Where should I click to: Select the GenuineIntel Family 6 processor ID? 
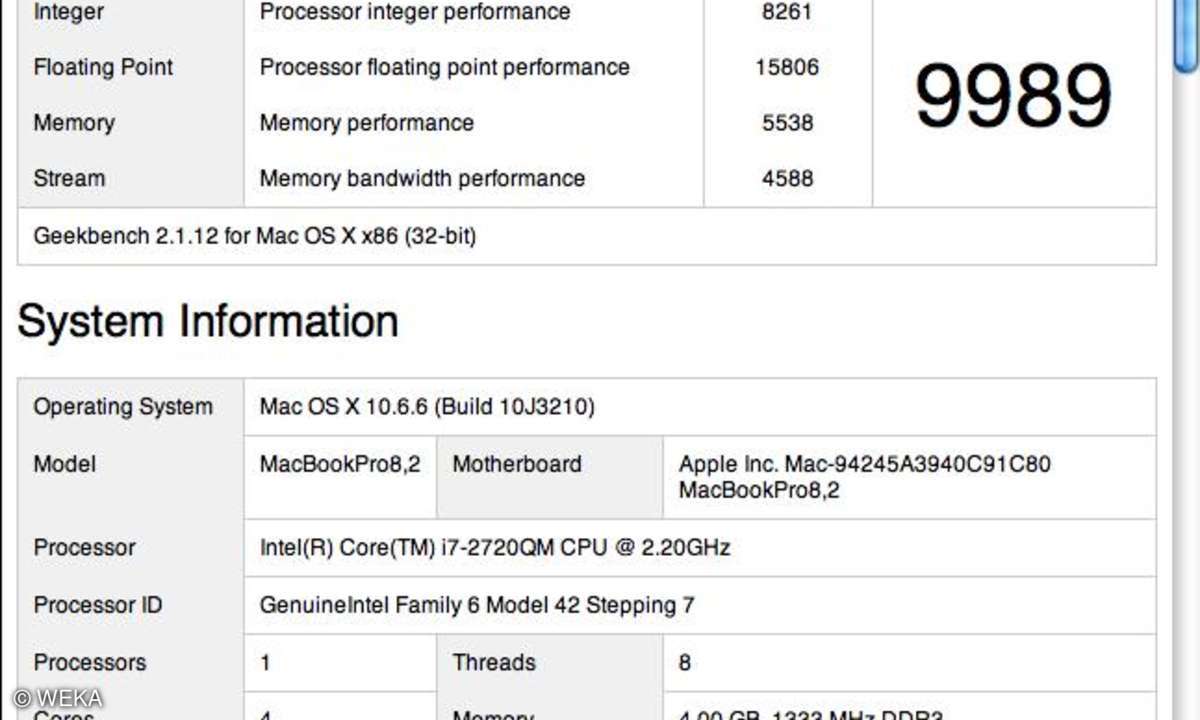[477, 605]
